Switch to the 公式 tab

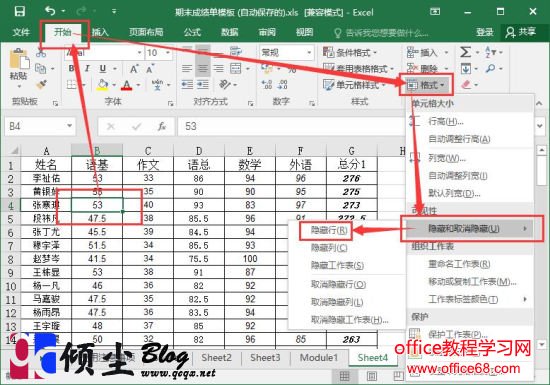192,32
